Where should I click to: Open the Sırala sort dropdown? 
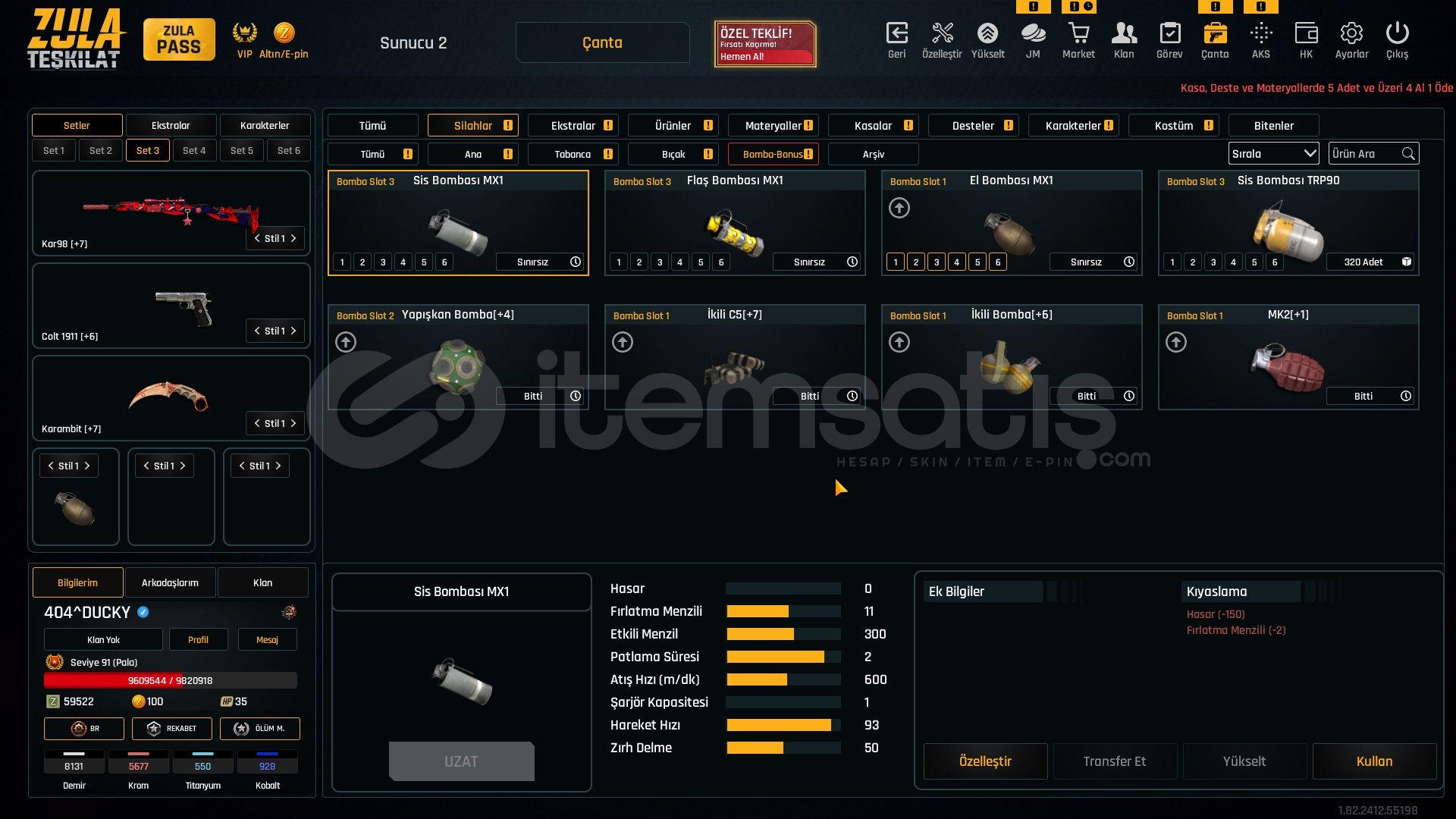1273,154
